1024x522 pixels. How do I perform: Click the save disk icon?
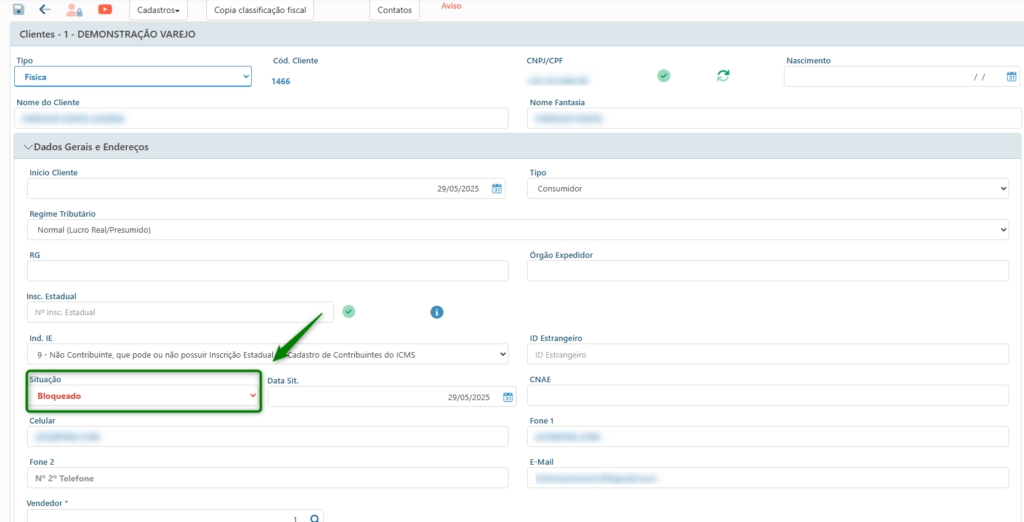tap(18, 9)
